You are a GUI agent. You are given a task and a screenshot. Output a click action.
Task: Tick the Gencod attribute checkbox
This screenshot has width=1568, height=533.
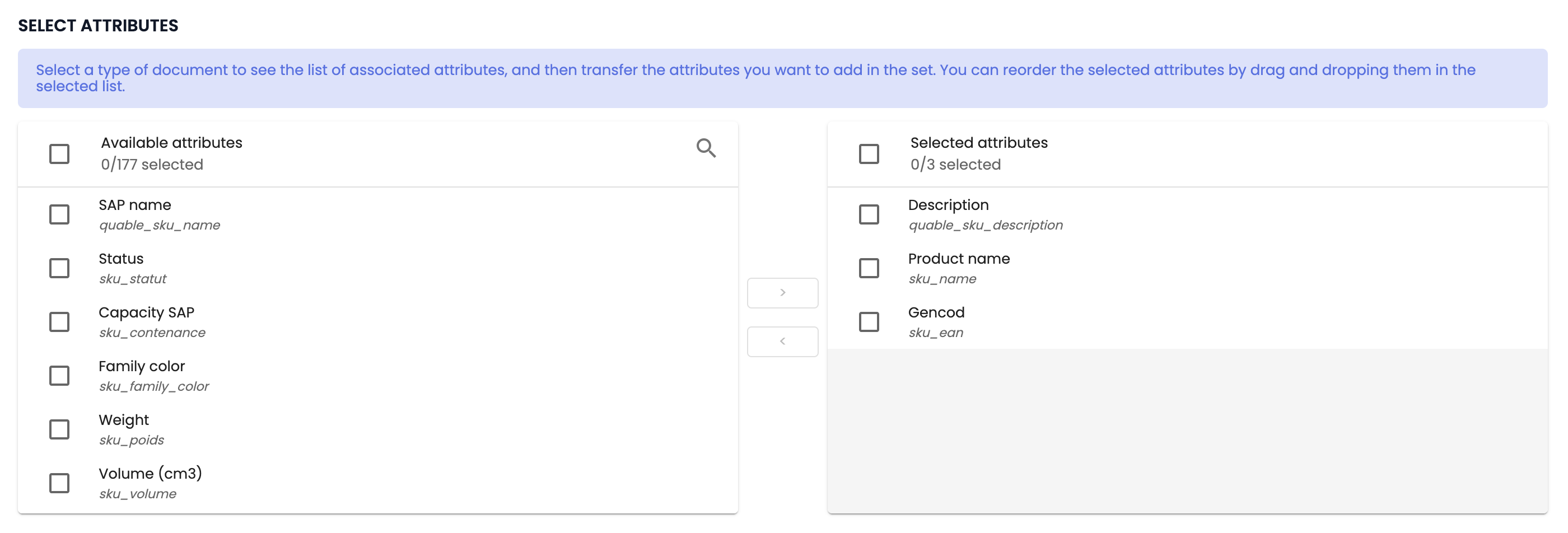click(869, 322)
